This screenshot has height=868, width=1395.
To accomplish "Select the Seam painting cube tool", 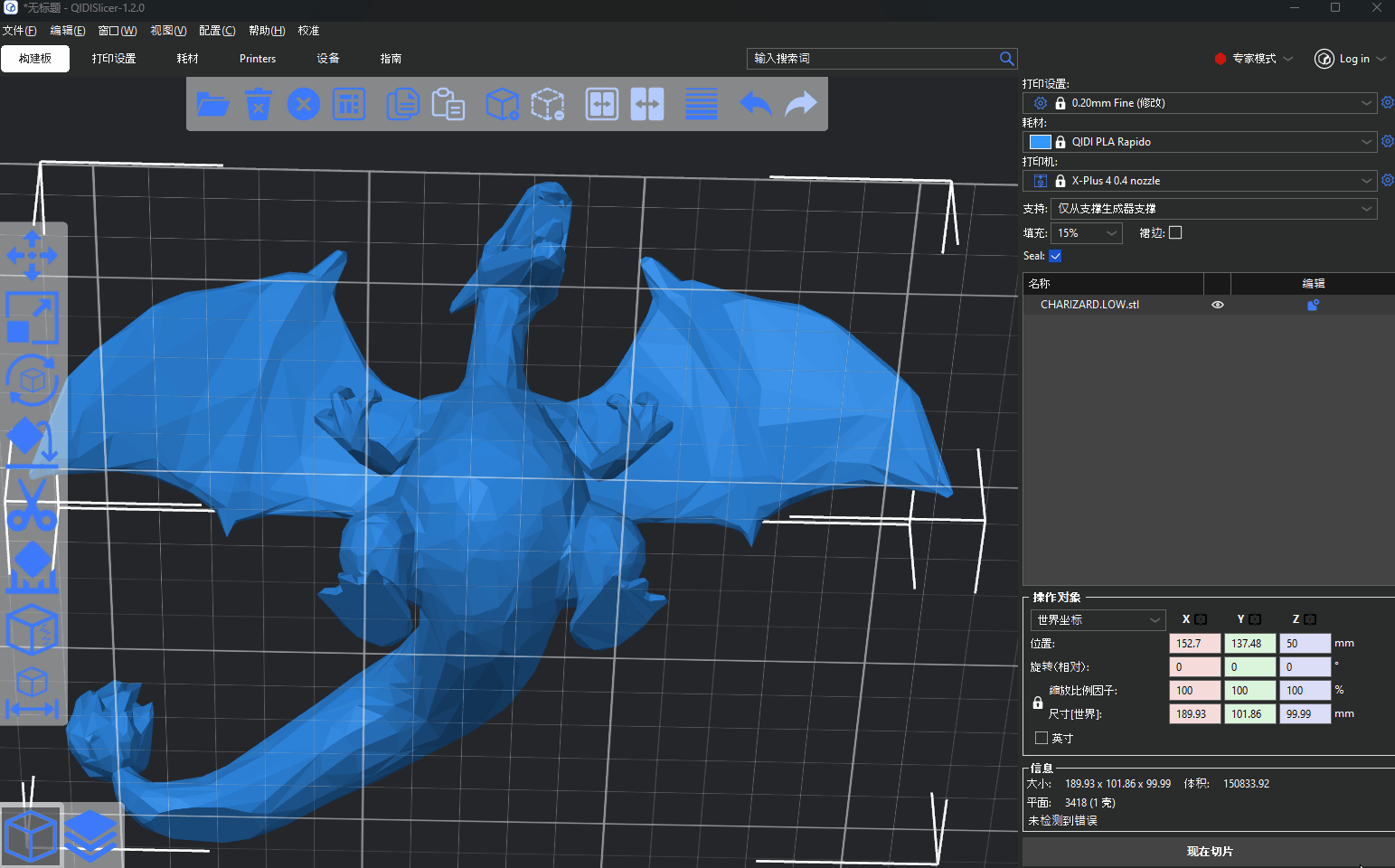I will tap(33, 629).
